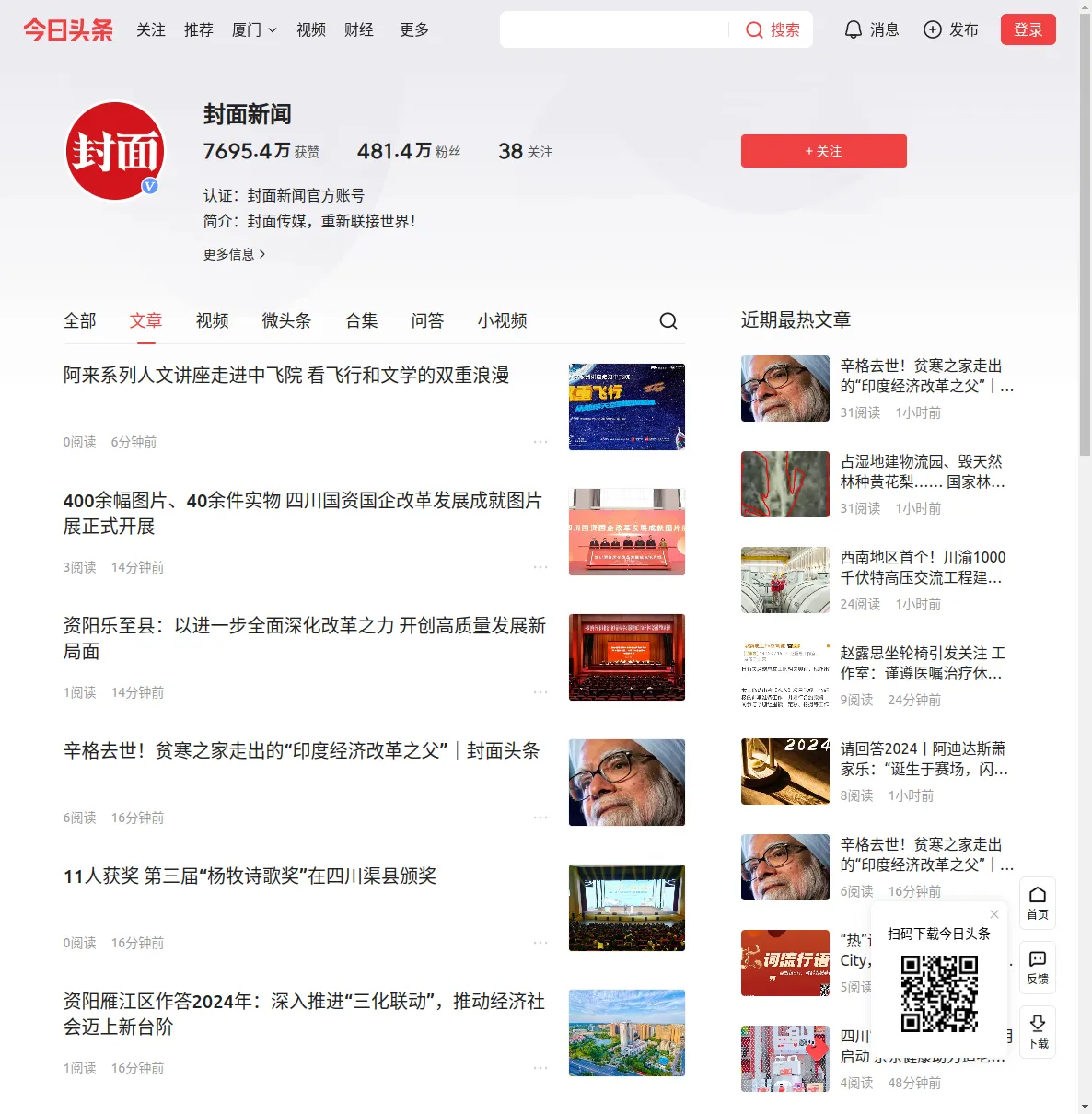1092x1114 pixels.
Task: Open more options for 资阳乐至县 article
Action: (x=540, y=692)
